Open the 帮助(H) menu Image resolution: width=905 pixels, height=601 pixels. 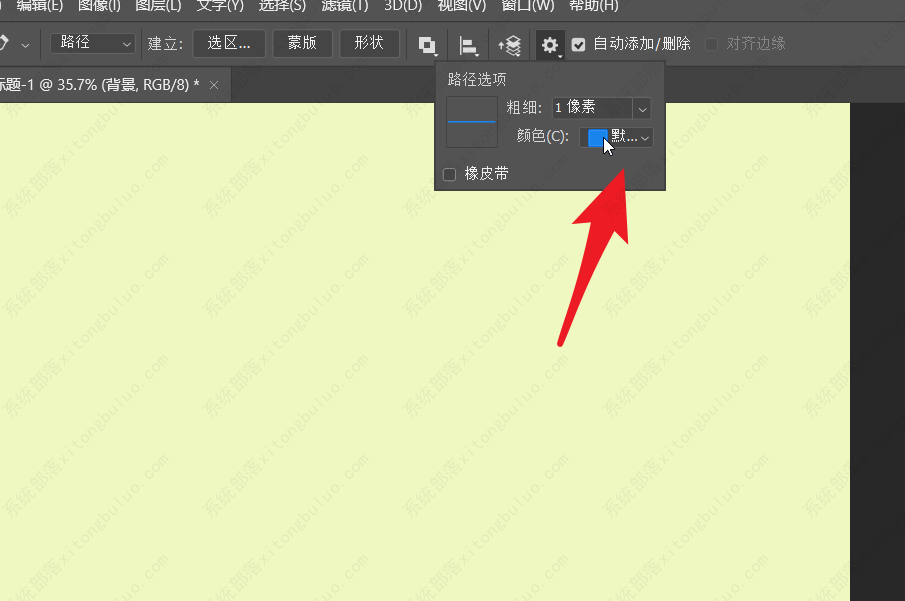[x=593, y=6]
